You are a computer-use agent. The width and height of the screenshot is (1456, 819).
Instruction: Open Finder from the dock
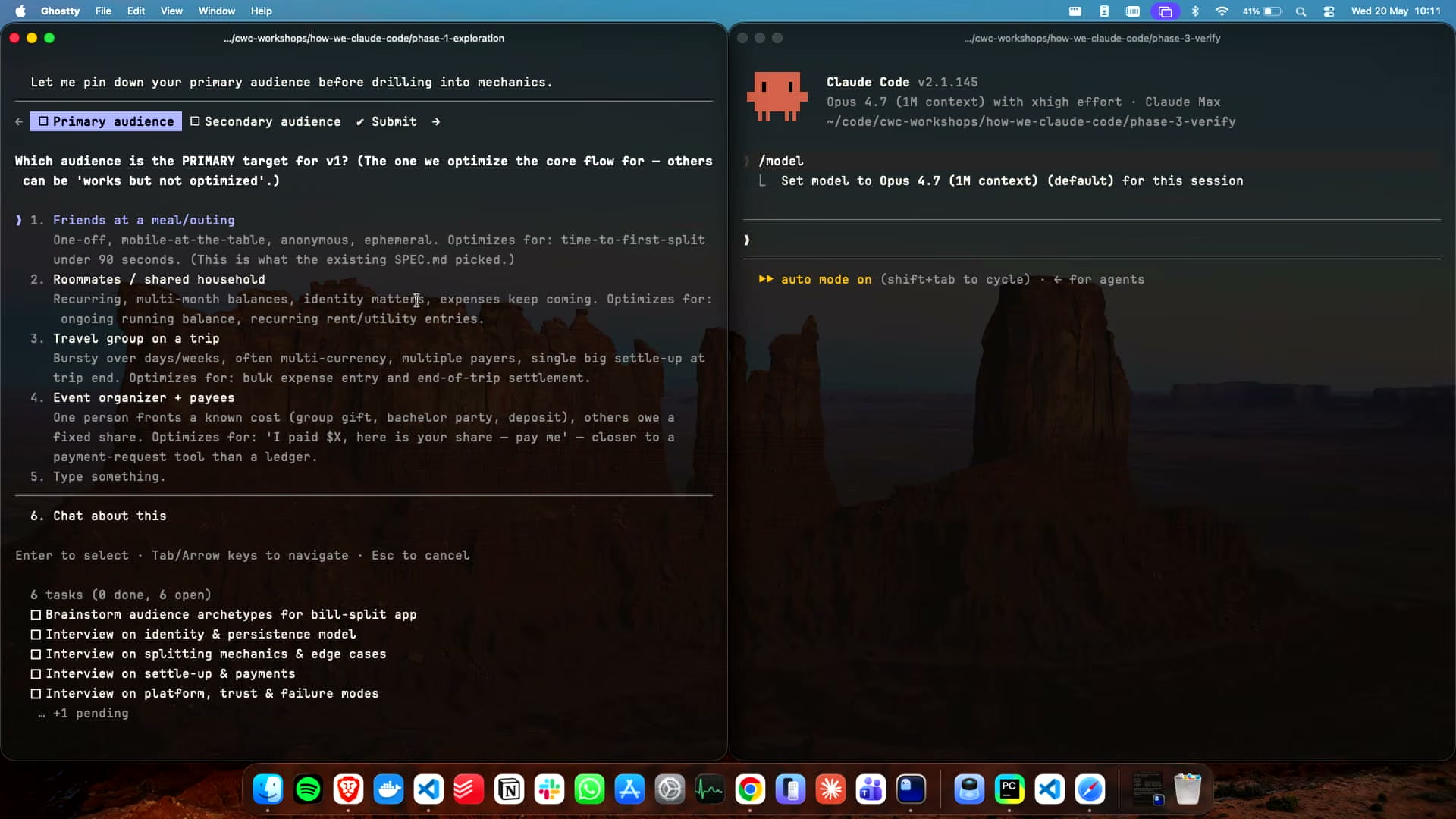[268, 789]
